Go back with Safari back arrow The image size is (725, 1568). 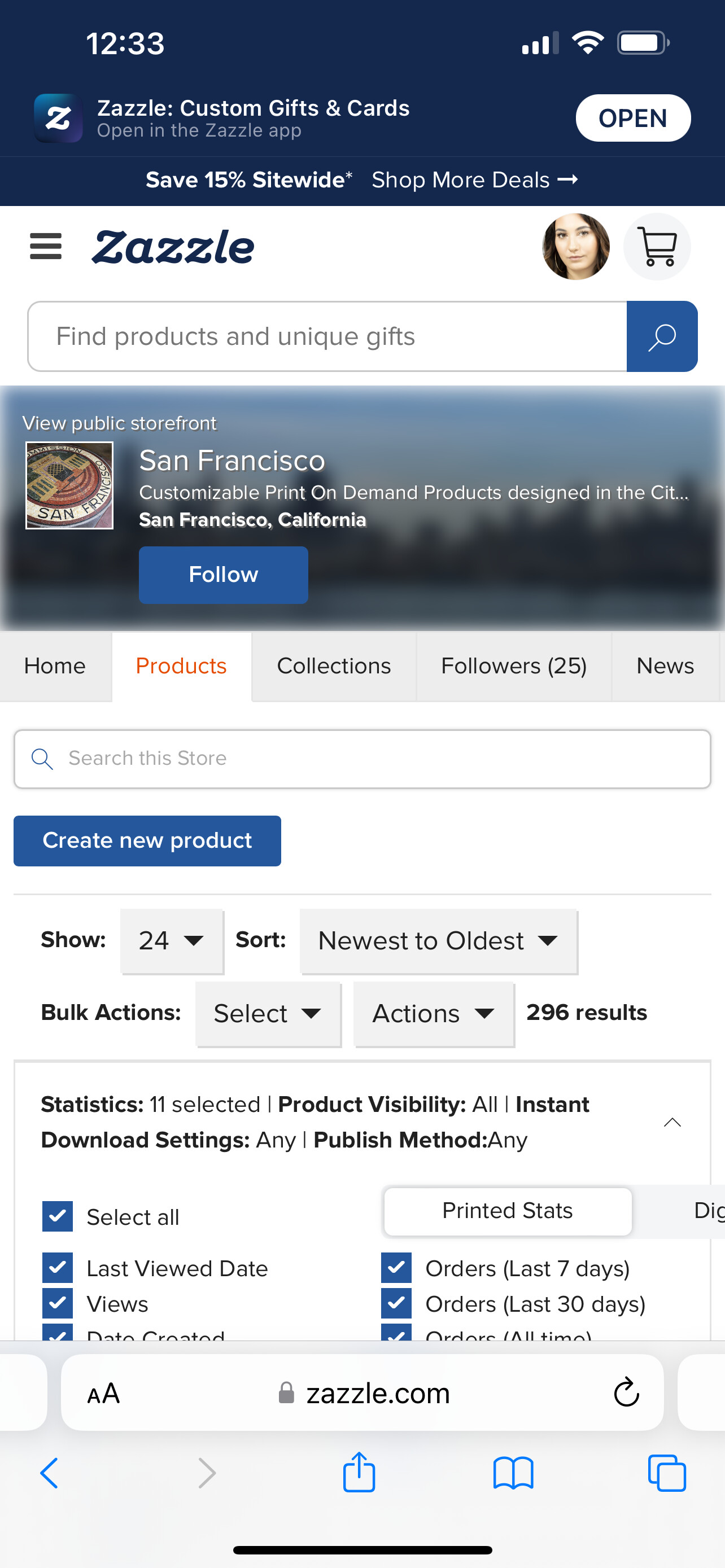pyautogui.click(x=49, y=1473)
